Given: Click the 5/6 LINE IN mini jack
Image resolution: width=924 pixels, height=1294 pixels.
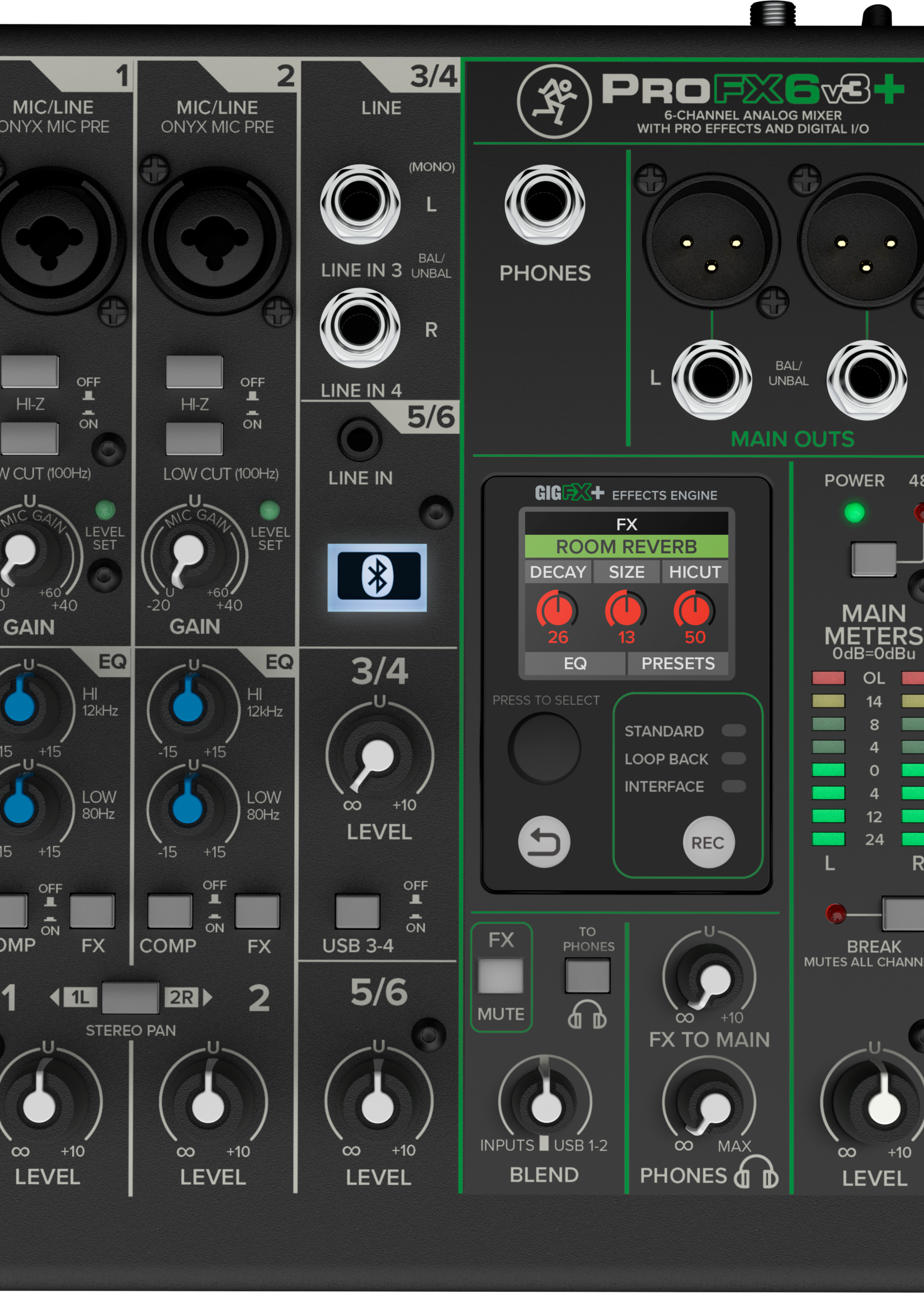Looking at the screenshot, I should 360,439.
